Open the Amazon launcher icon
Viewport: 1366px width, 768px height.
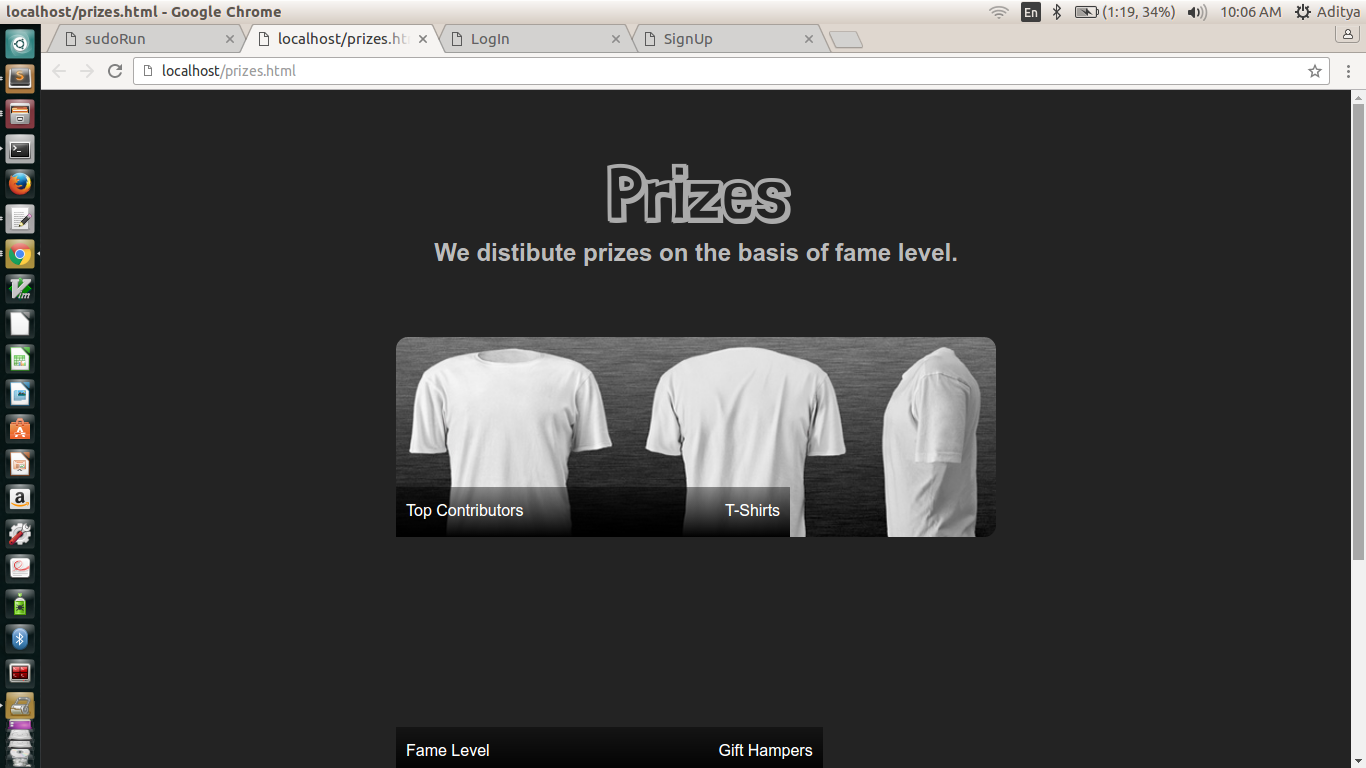20,499
